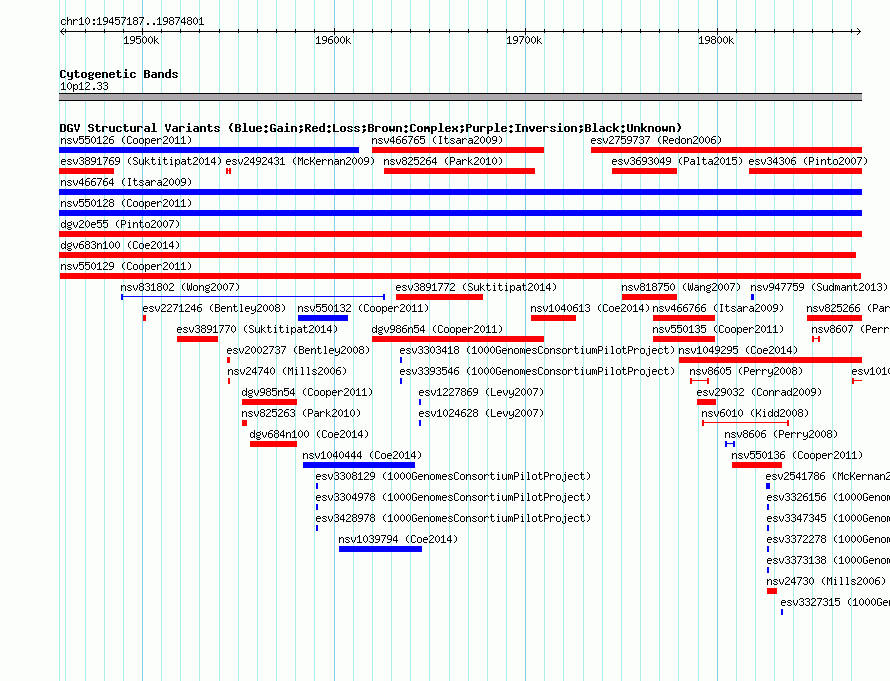Click the nsv831802 (Wong2007) variant label
The height and width of the screenshot is (681, 890).
[x=180, y=287]
